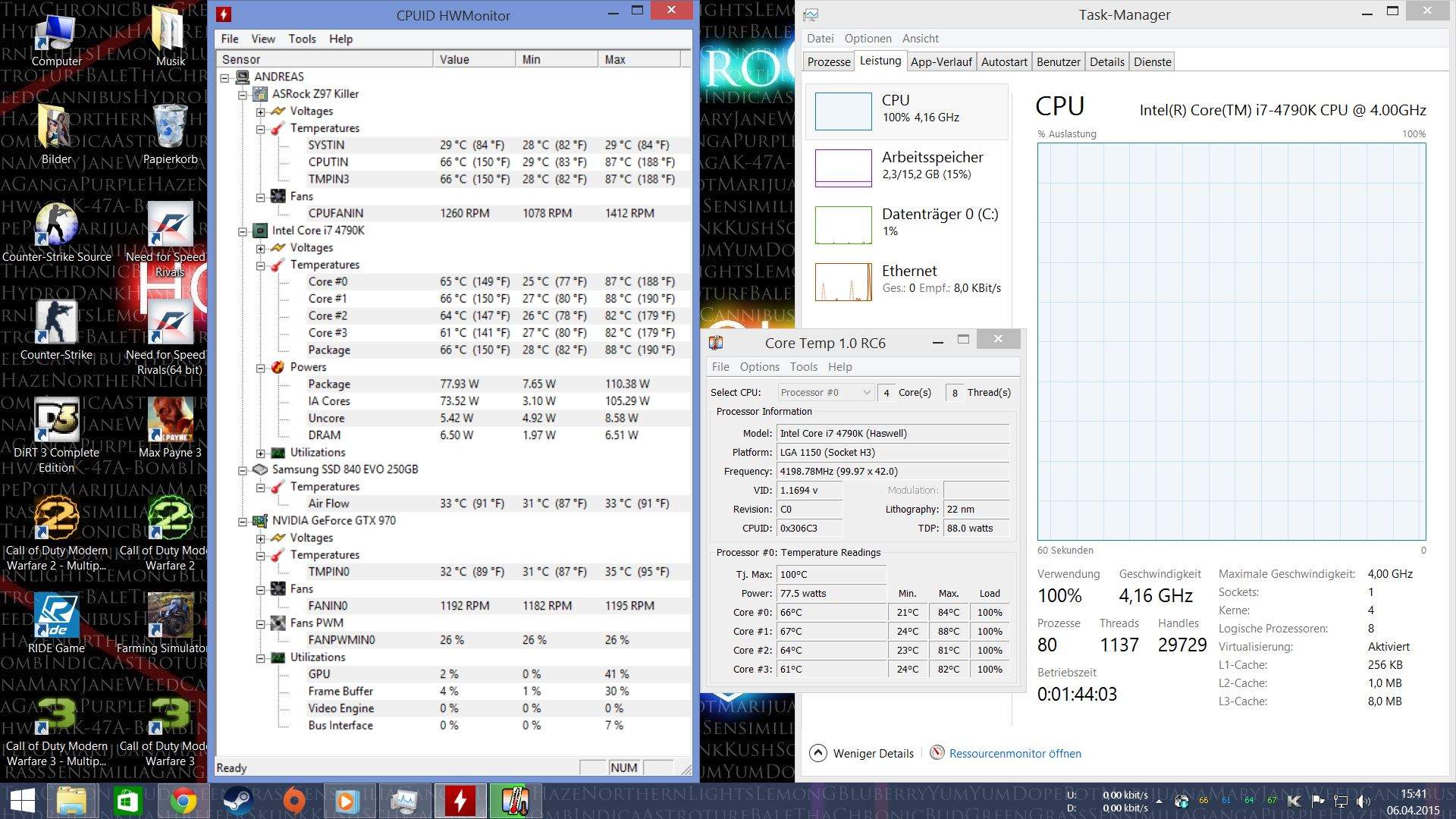Open Action Center flag tray icon
The image size is (1456, 819).
tap(1318, 800)
